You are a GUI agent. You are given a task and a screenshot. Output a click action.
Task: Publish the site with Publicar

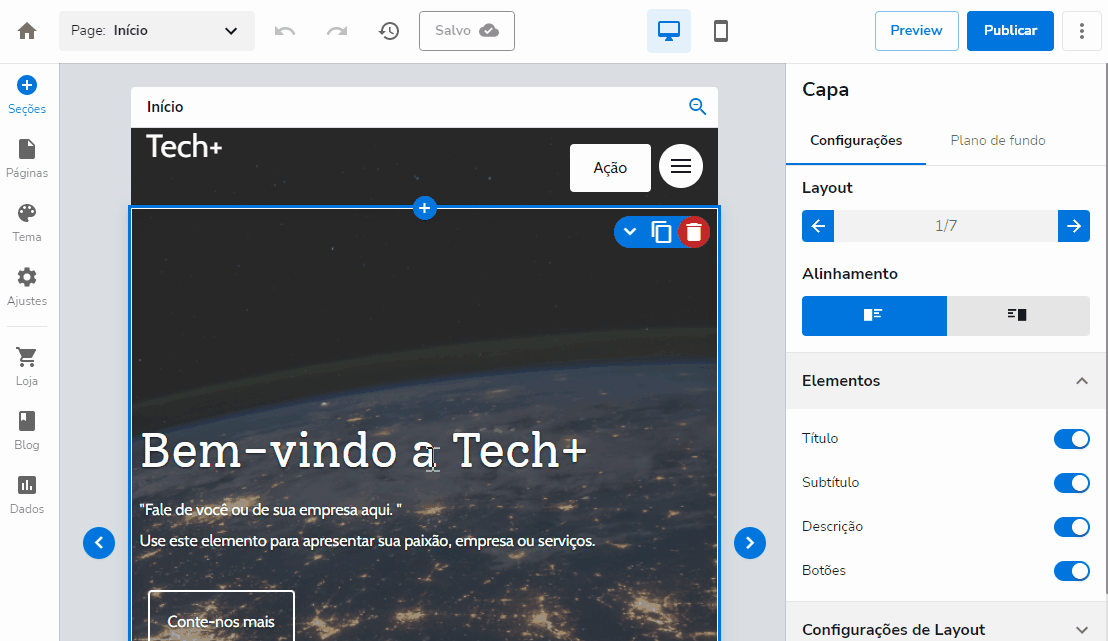pyautogui.click(x=1010, y=31)
